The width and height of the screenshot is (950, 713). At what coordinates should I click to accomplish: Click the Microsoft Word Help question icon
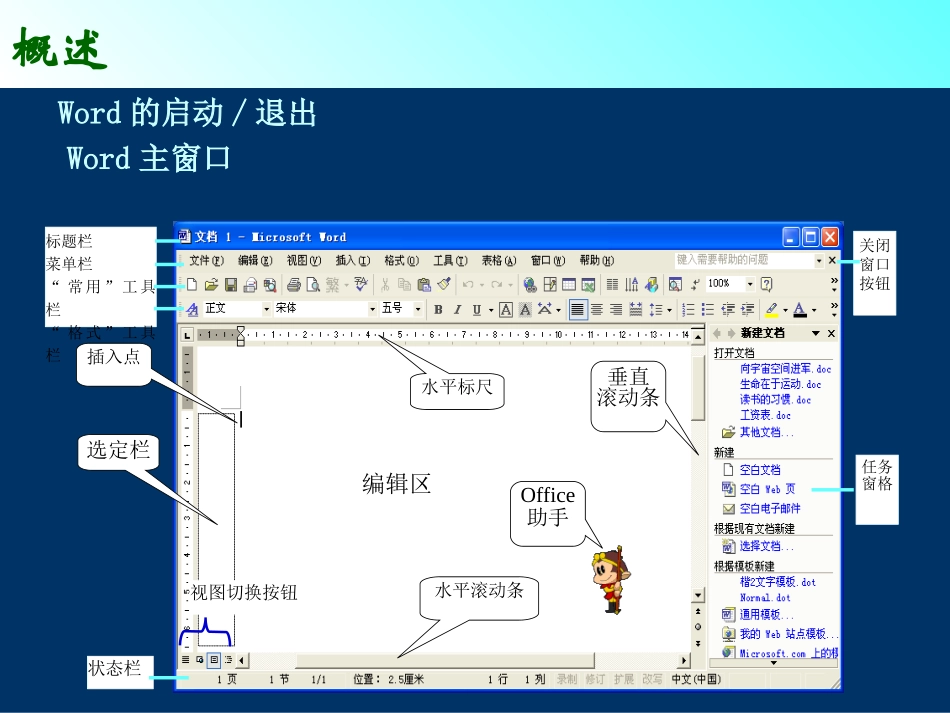tap(766, 284)
